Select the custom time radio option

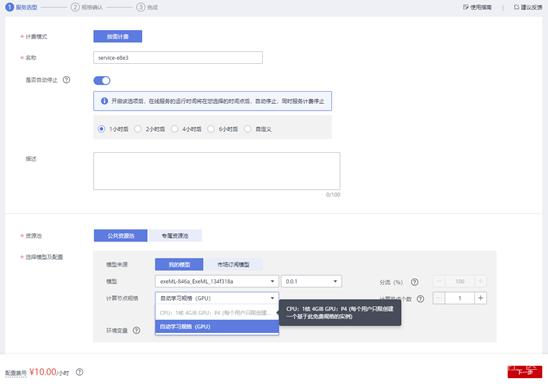click(x=248, y=129)
